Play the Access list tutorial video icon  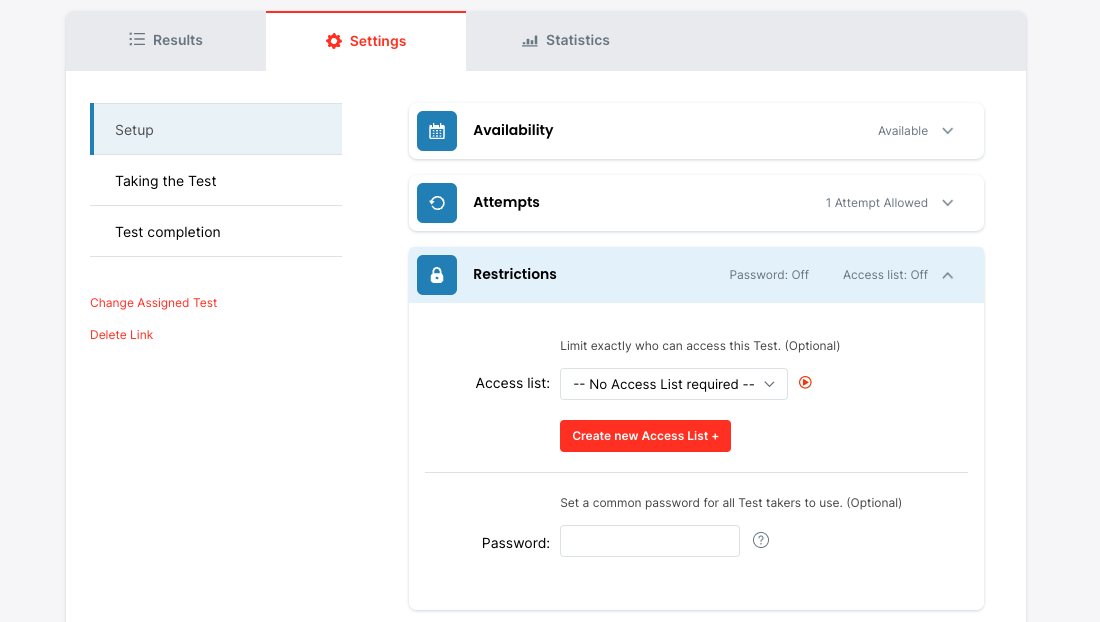pyautogui.click(x=805, y=382)
